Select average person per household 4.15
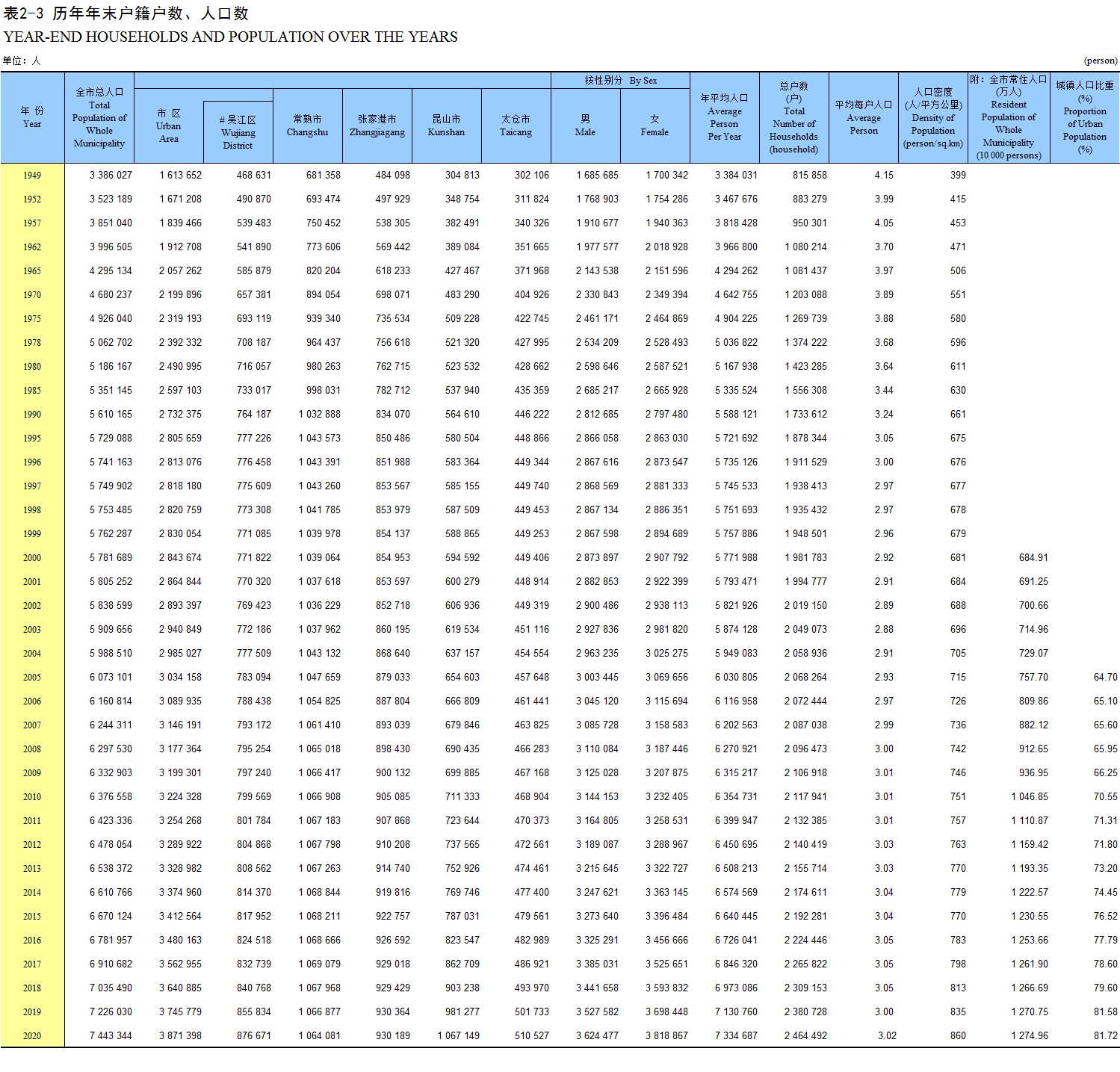This screenshot has height=1072, width=1120. tap(884, 175)
